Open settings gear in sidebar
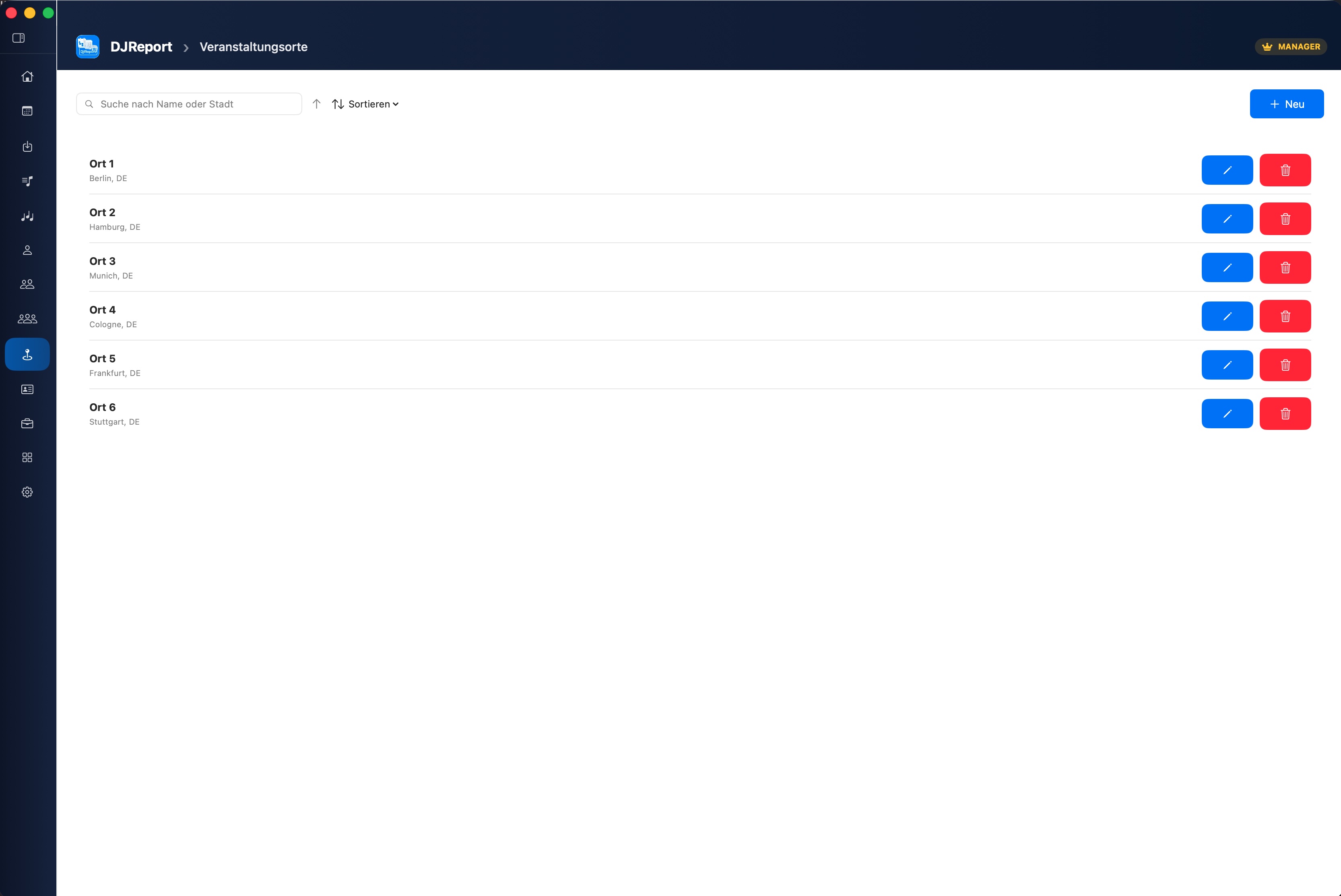1341x896 pixels. pos(27,492)
